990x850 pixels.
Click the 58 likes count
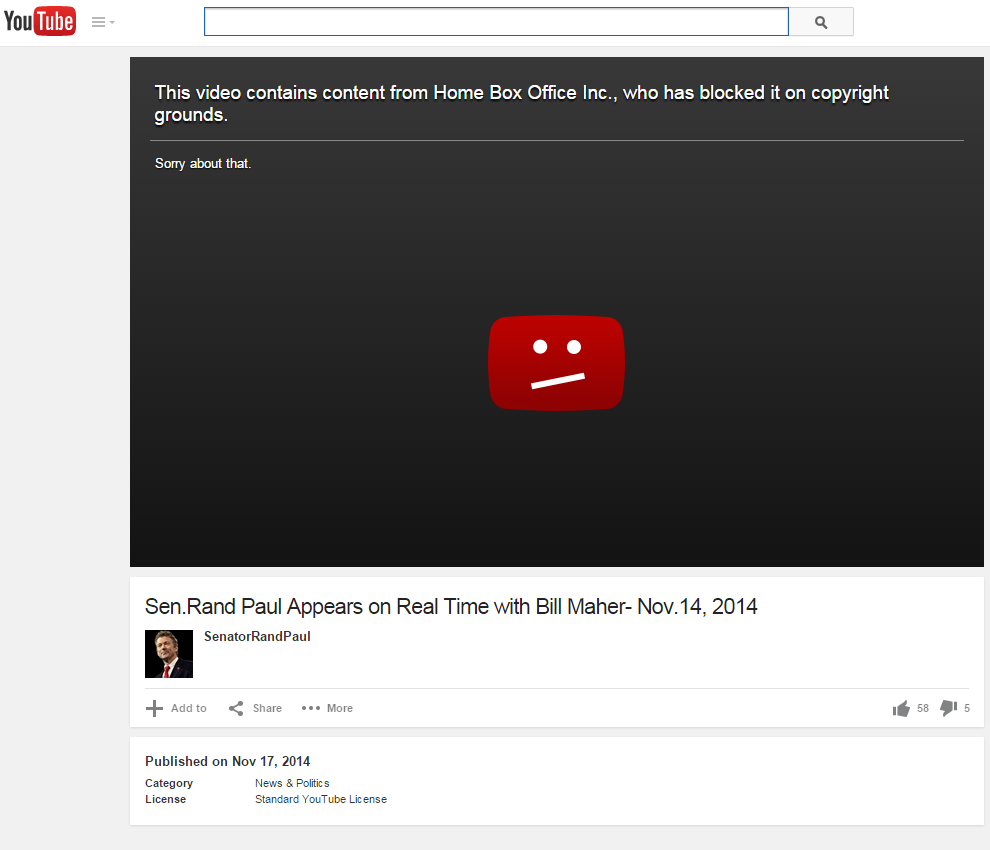(923, 709)
